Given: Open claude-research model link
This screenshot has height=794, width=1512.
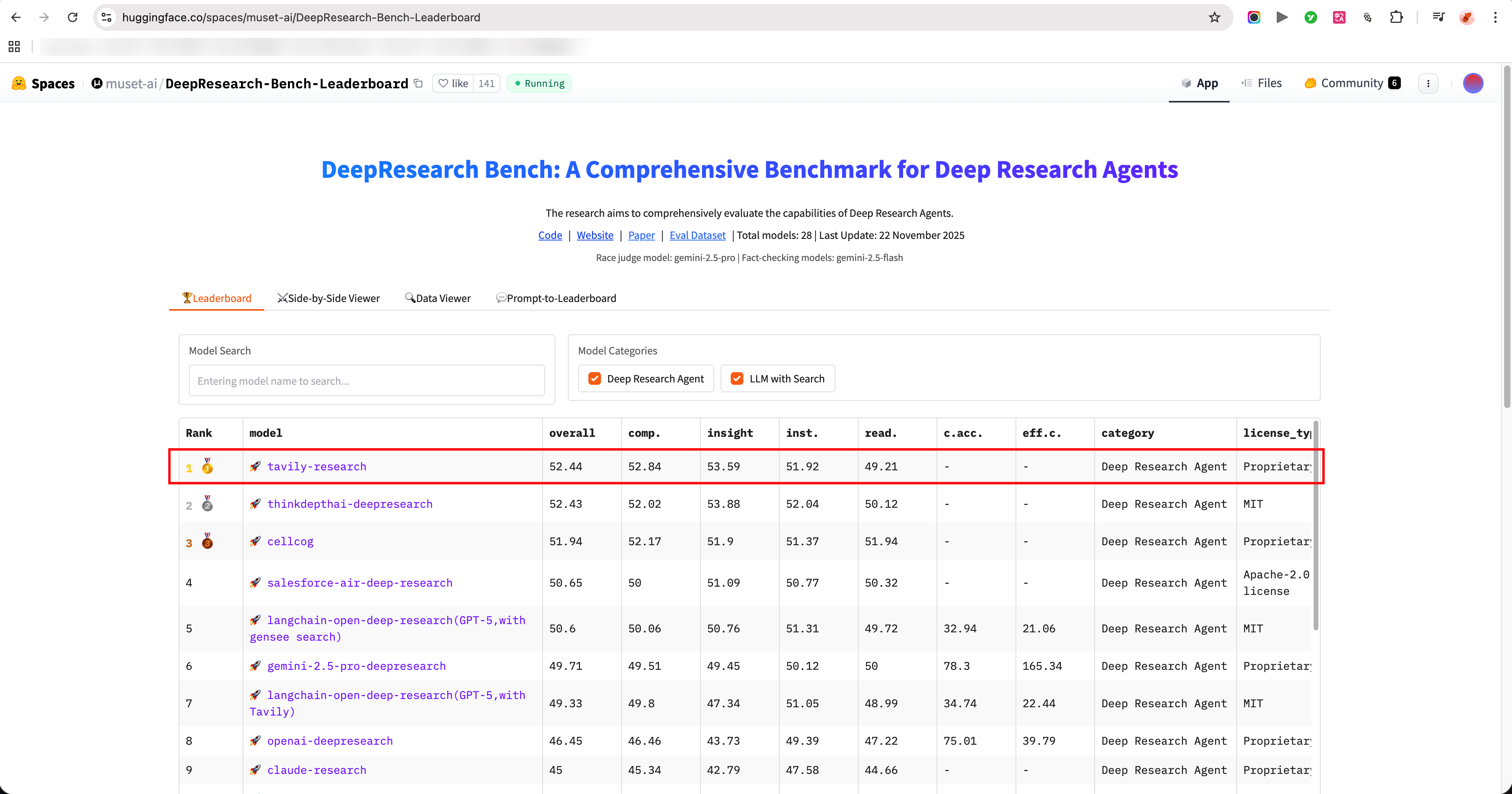Looking at the screenshot, I should [x=316, y=770].
